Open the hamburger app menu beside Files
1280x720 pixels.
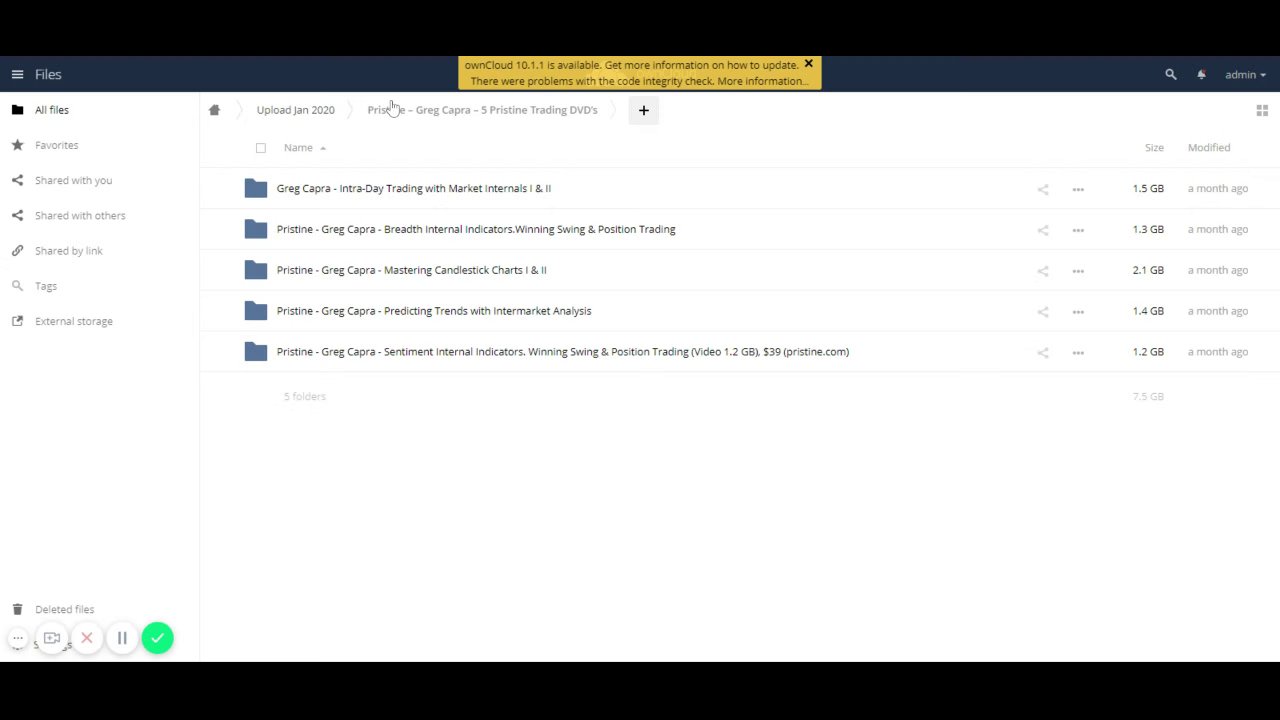click(17, 74)
